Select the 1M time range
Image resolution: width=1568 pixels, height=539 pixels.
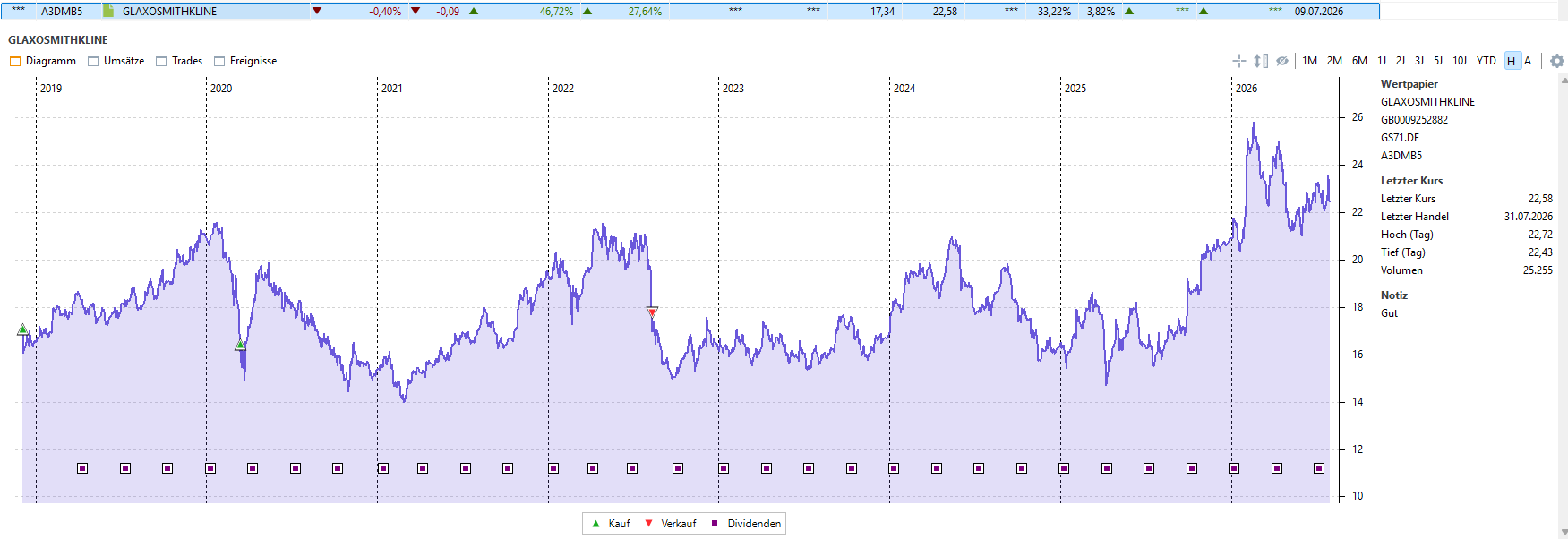pyautogui.click(x=1310, y=61)
